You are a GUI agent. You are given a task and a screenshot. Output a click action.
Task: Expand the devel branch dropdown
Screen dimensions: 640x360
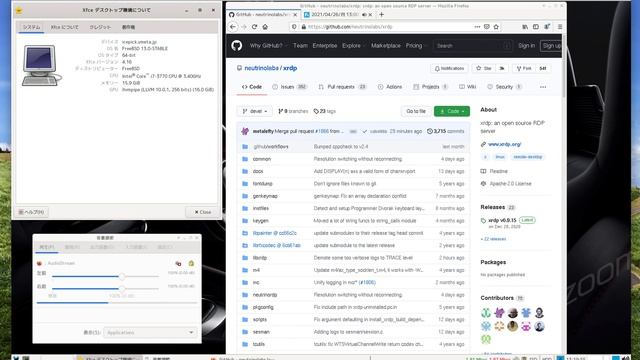point(254,111)
